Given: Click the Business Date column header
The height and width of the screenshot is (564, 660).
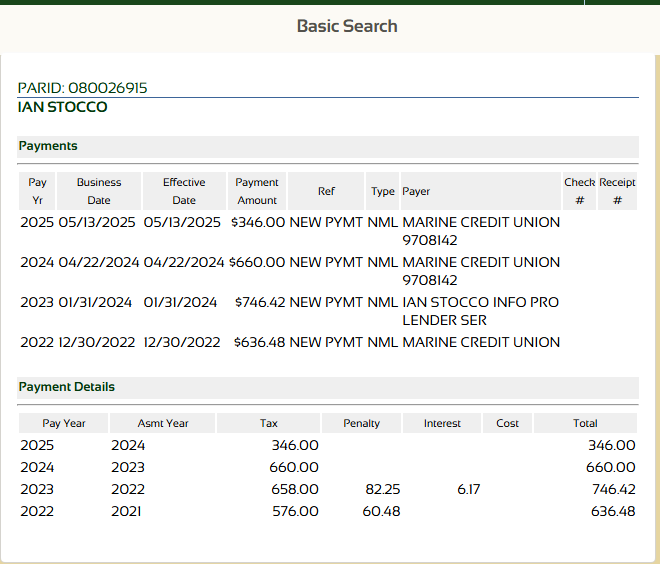Looking at the screenshot, I should [x=99, y=191].
